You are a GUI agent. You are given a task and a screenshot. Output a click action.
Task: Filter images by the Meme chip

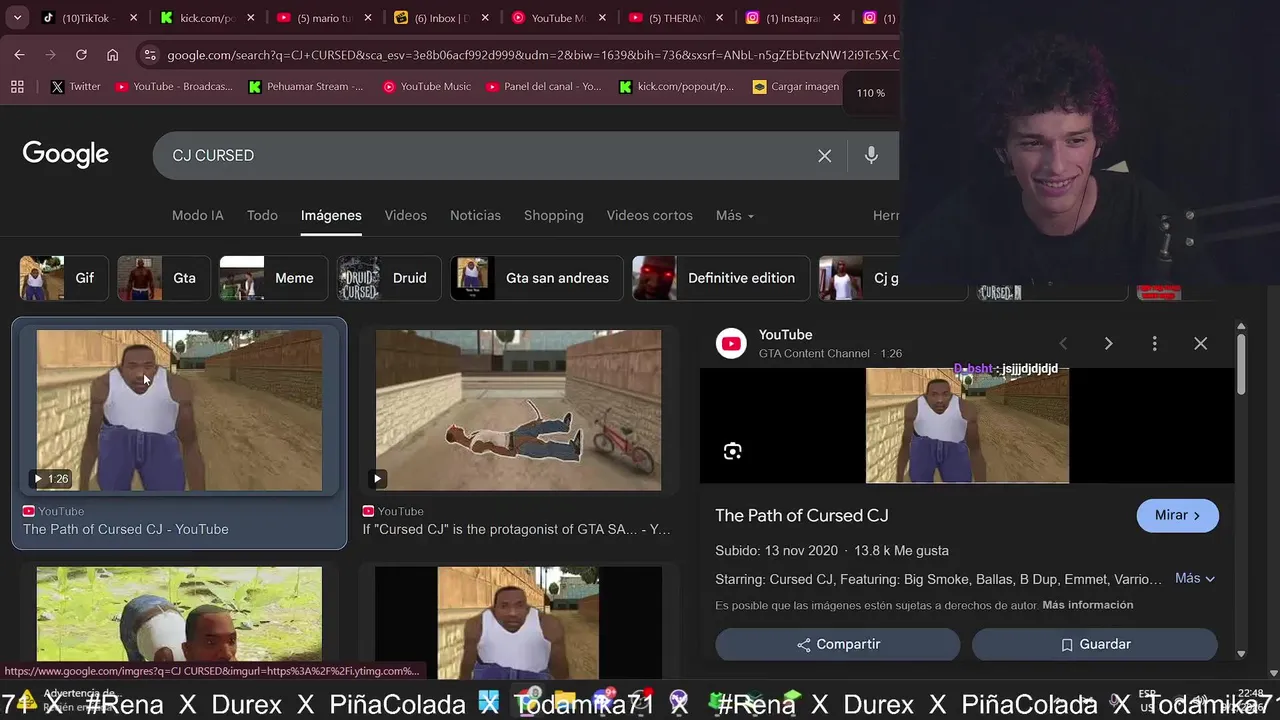[x=273, y=278]
